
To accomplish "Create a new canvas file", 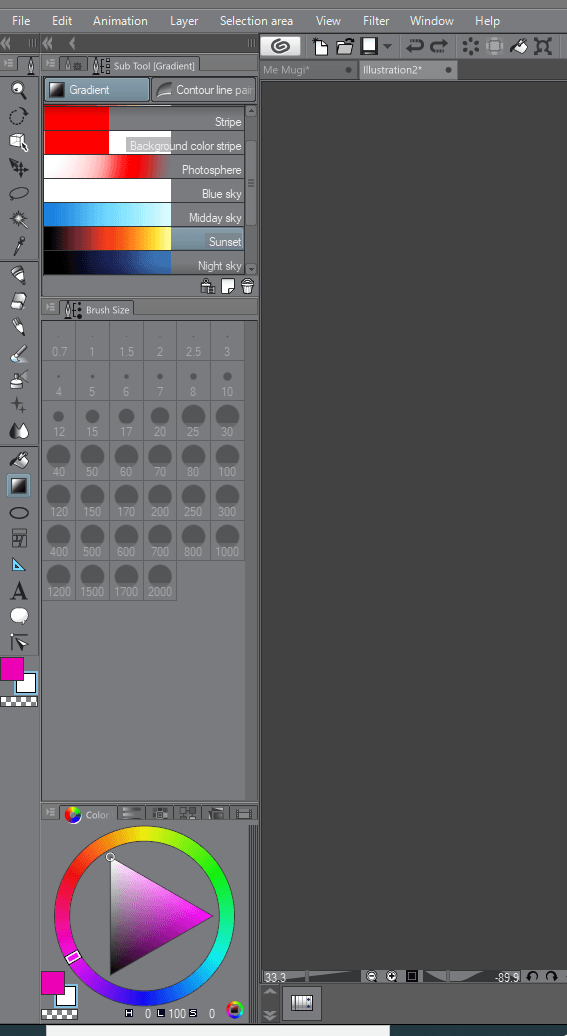I will pos(321,46).
